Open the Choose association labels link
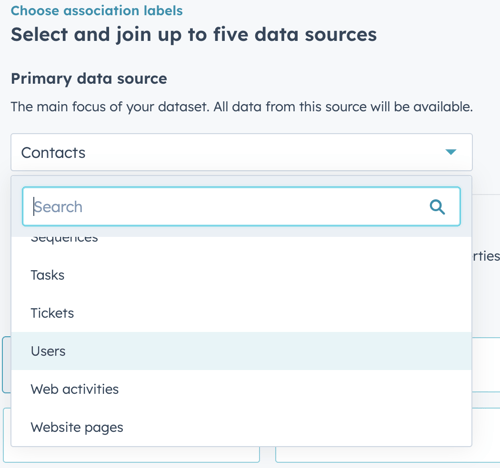The image size is (500, 468). coord(97,11)
